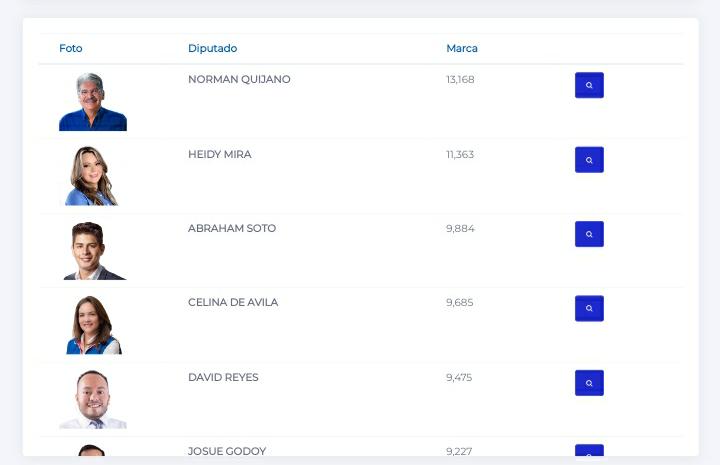Select the name NORMAN QUIJANO
This screenshot has height=465, width=720.
tap(239, 79)
